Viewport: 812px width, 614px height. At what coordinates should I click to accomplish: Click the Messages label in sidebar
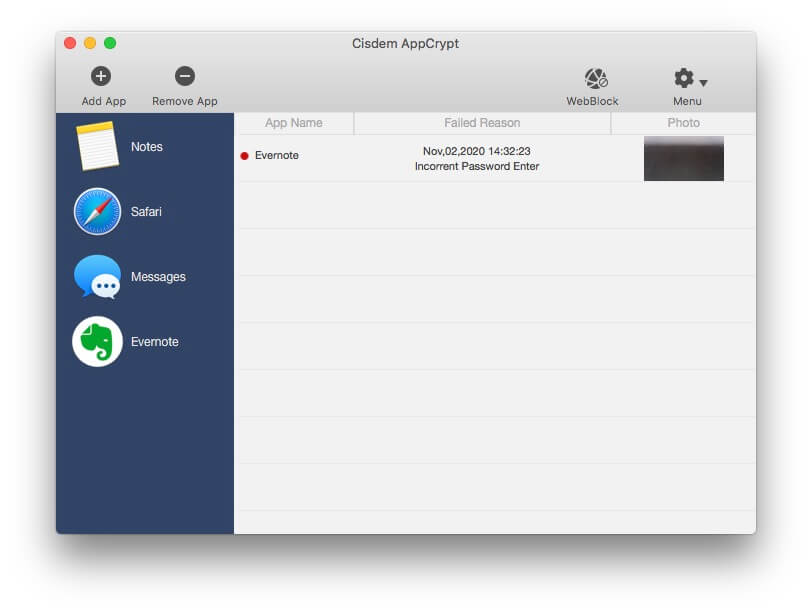pyautogui.click(x=158, y=277)
